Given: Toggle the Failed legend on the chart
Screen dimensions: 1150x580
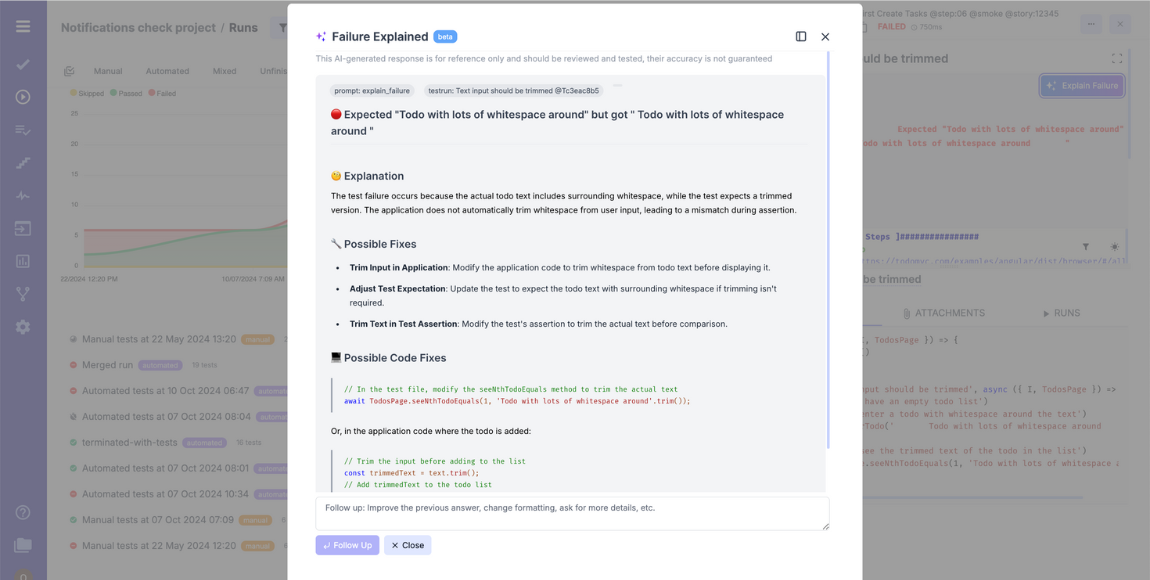Looking at the screenshot, I should [163, 93].
